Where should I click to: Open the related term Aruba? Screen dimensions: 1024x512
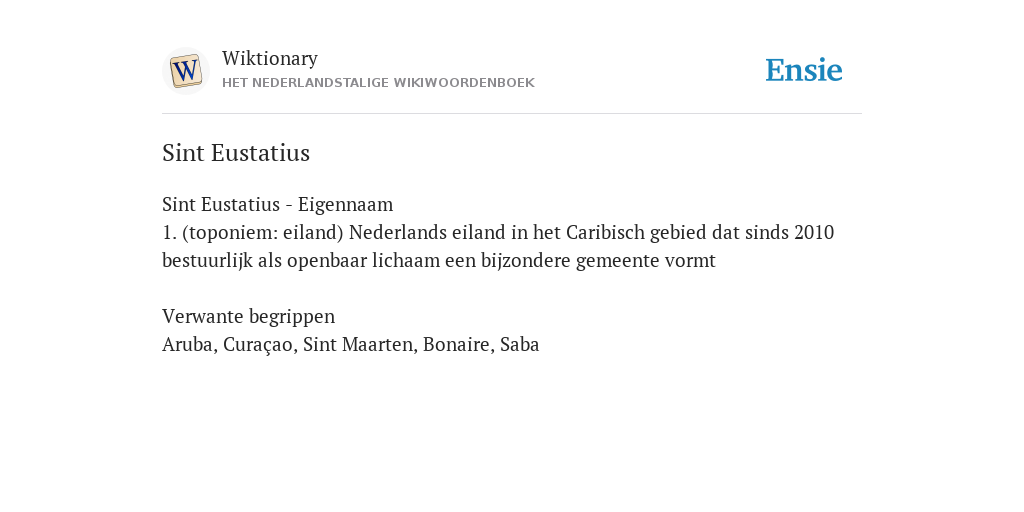[187, 344]
